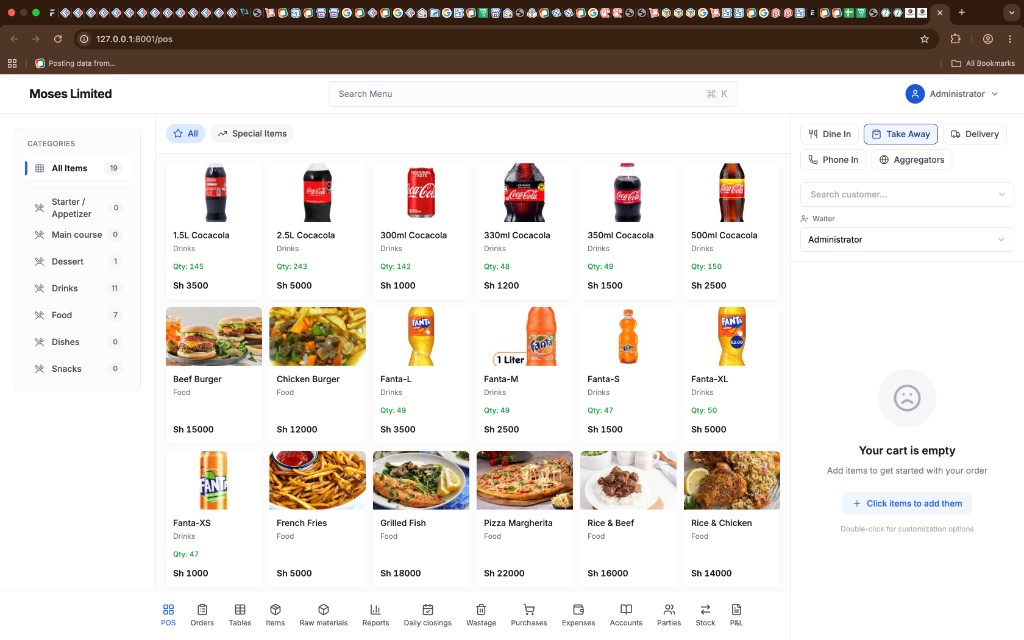Click the Moses Limited brand title
This screenshot has height=640, width=1024.
click(x=71, y=94)
